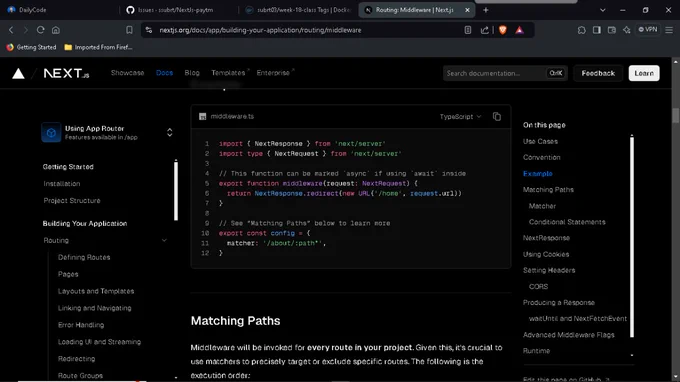Open reader mode icon in address bar

click(468, 30)
